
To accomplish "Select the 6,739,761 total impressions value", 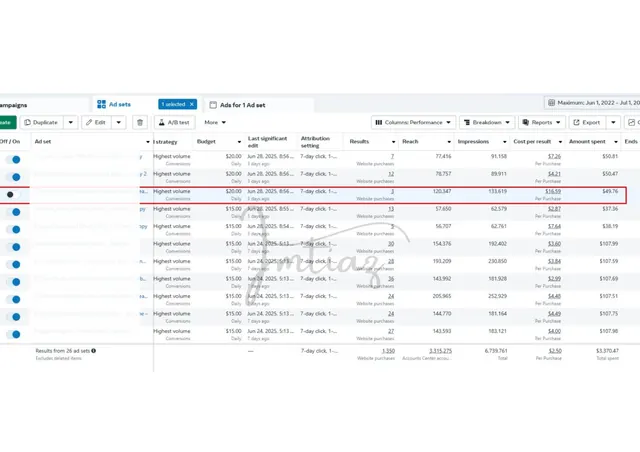I will pyautogui.click(x=496, y=351).
